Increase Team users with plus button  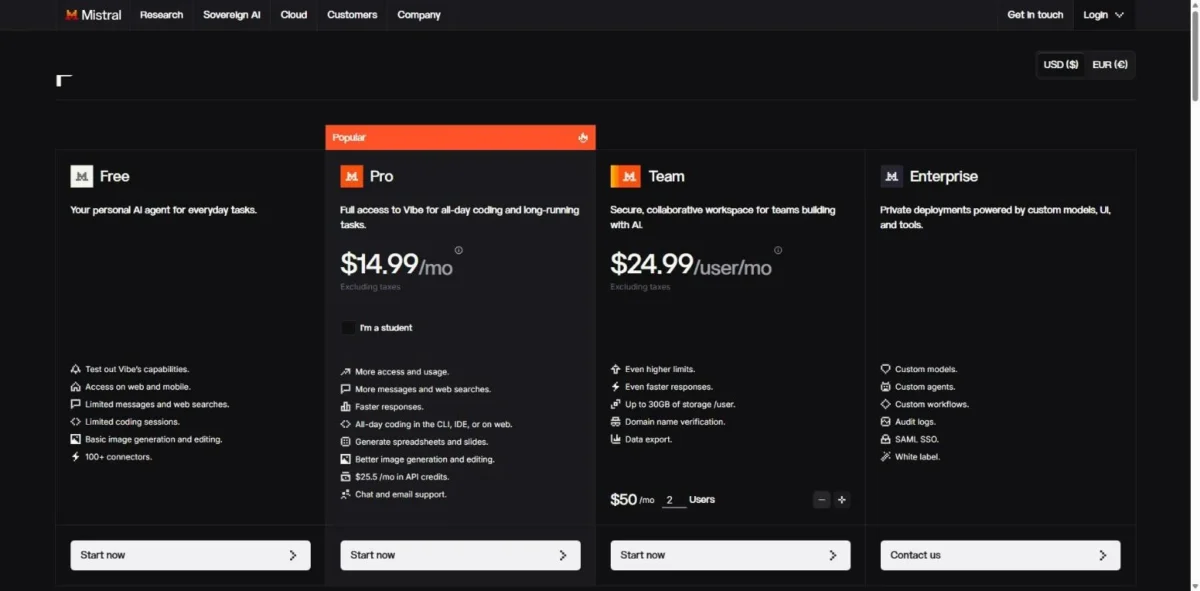pyautogui.click(x=842, y=500)
